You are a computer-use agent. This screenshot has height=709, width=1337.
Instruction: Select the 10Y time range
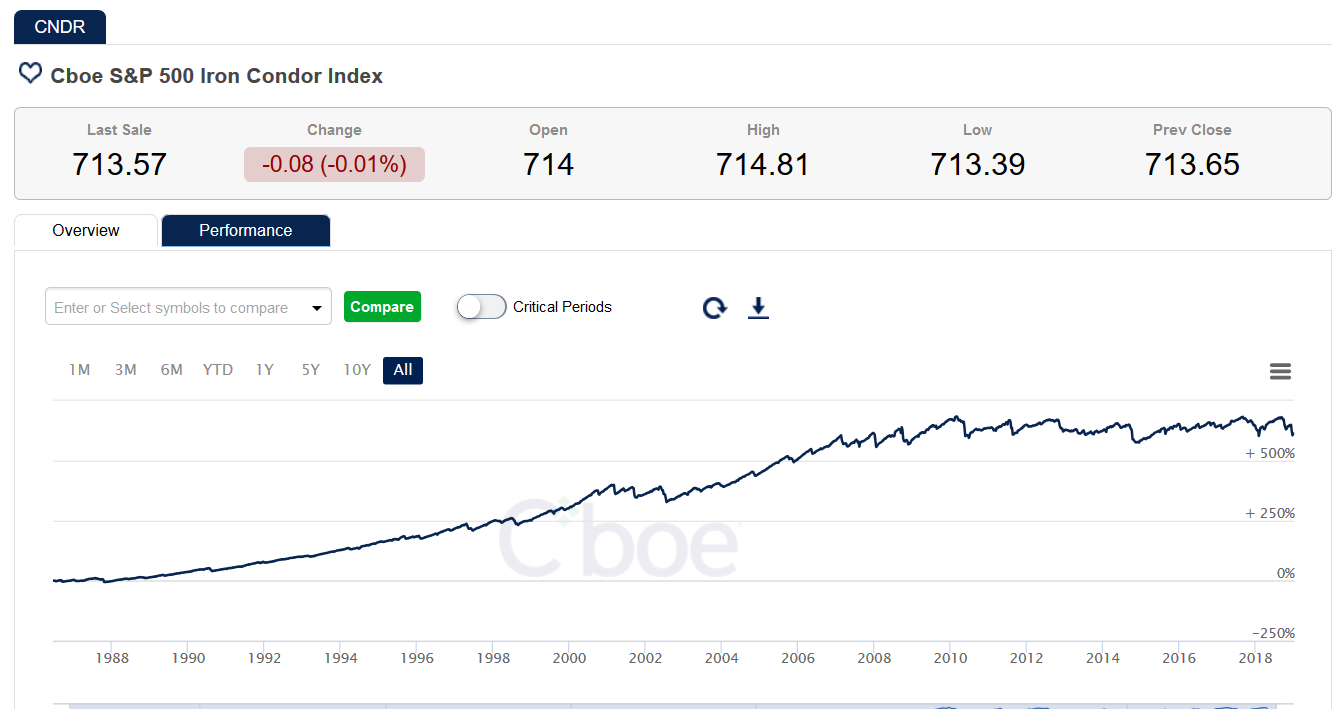click(x=356, y=369)
